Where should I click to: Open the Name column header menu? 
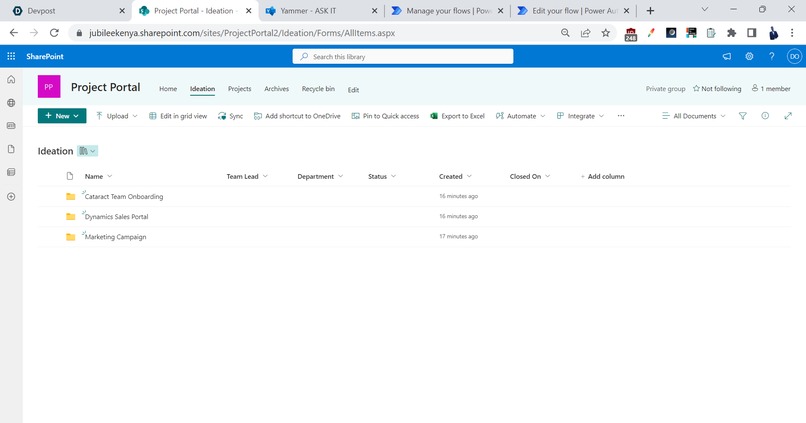point(99,176)
